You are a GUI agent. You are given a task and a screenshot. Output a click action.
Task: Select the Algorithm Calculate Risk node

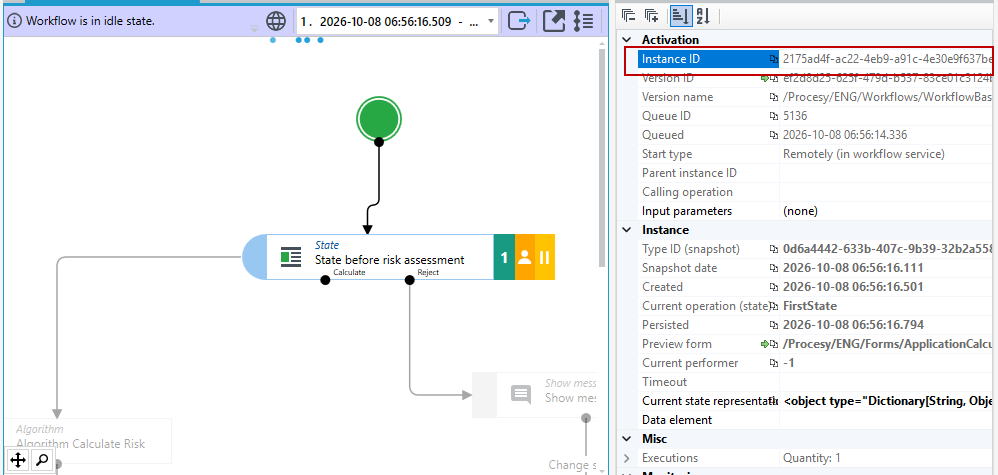pos(87,441)
